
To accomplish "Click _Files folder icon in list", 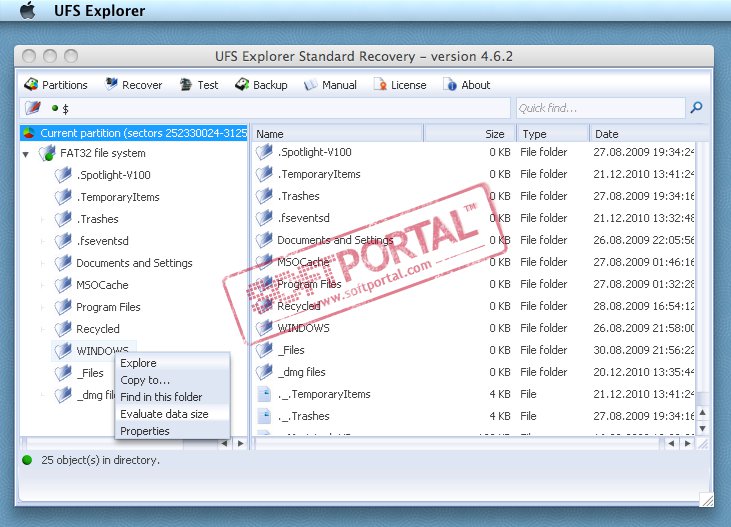I will [264, 350].
